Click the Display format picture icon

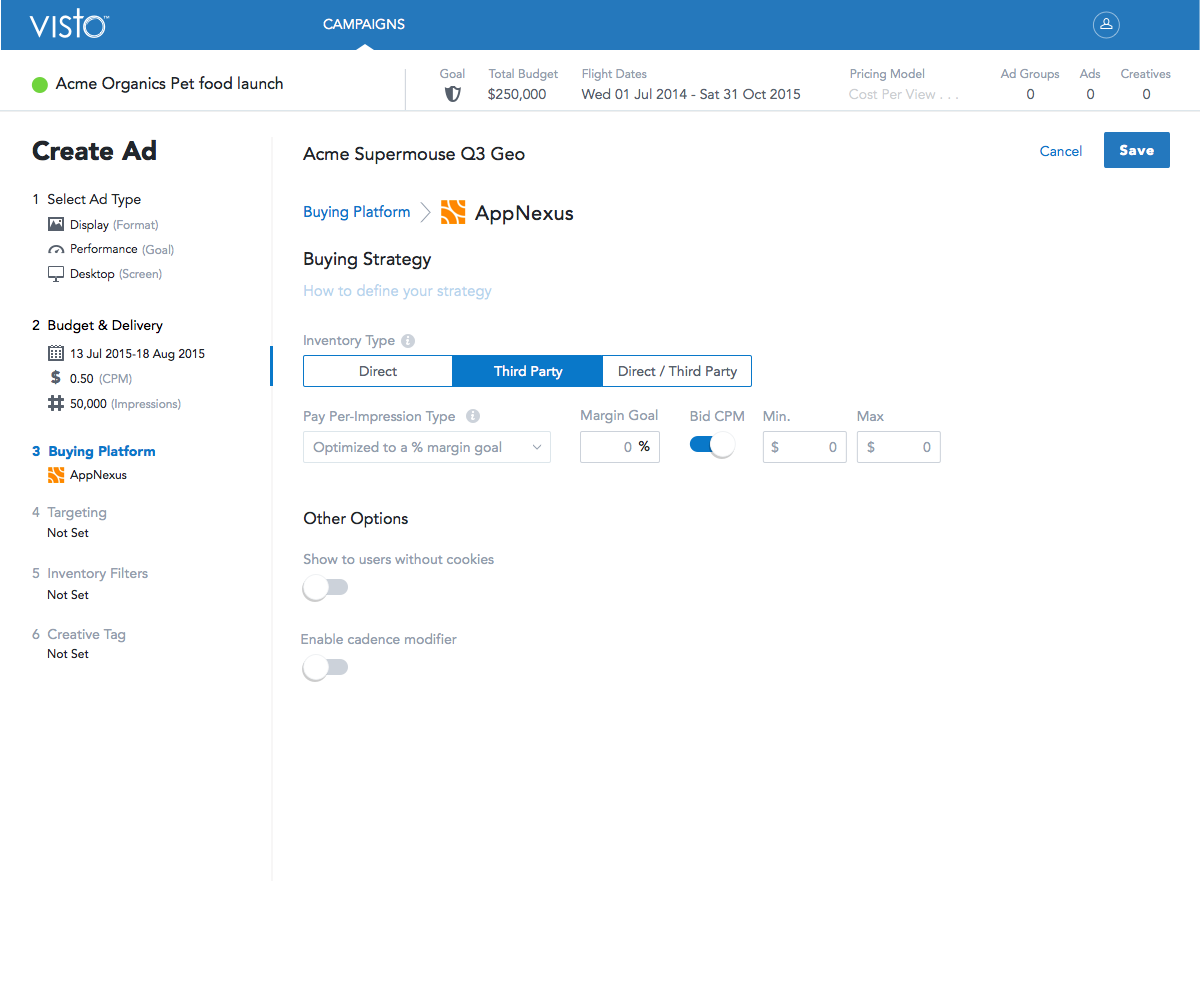[56, 225]
